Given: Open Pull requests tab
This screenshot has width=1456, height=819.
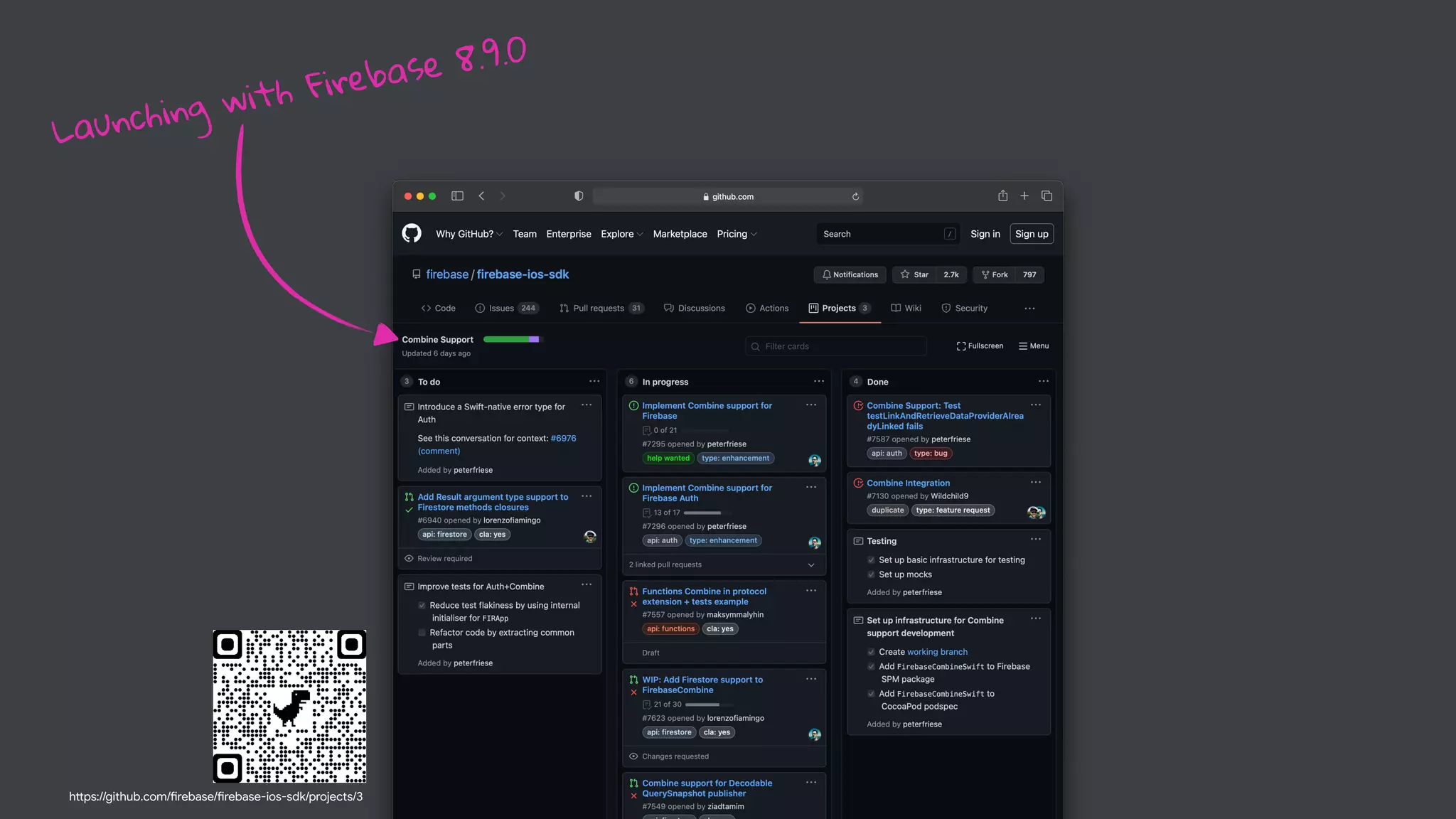Looking at the screenshot, I should click(601, 309).
